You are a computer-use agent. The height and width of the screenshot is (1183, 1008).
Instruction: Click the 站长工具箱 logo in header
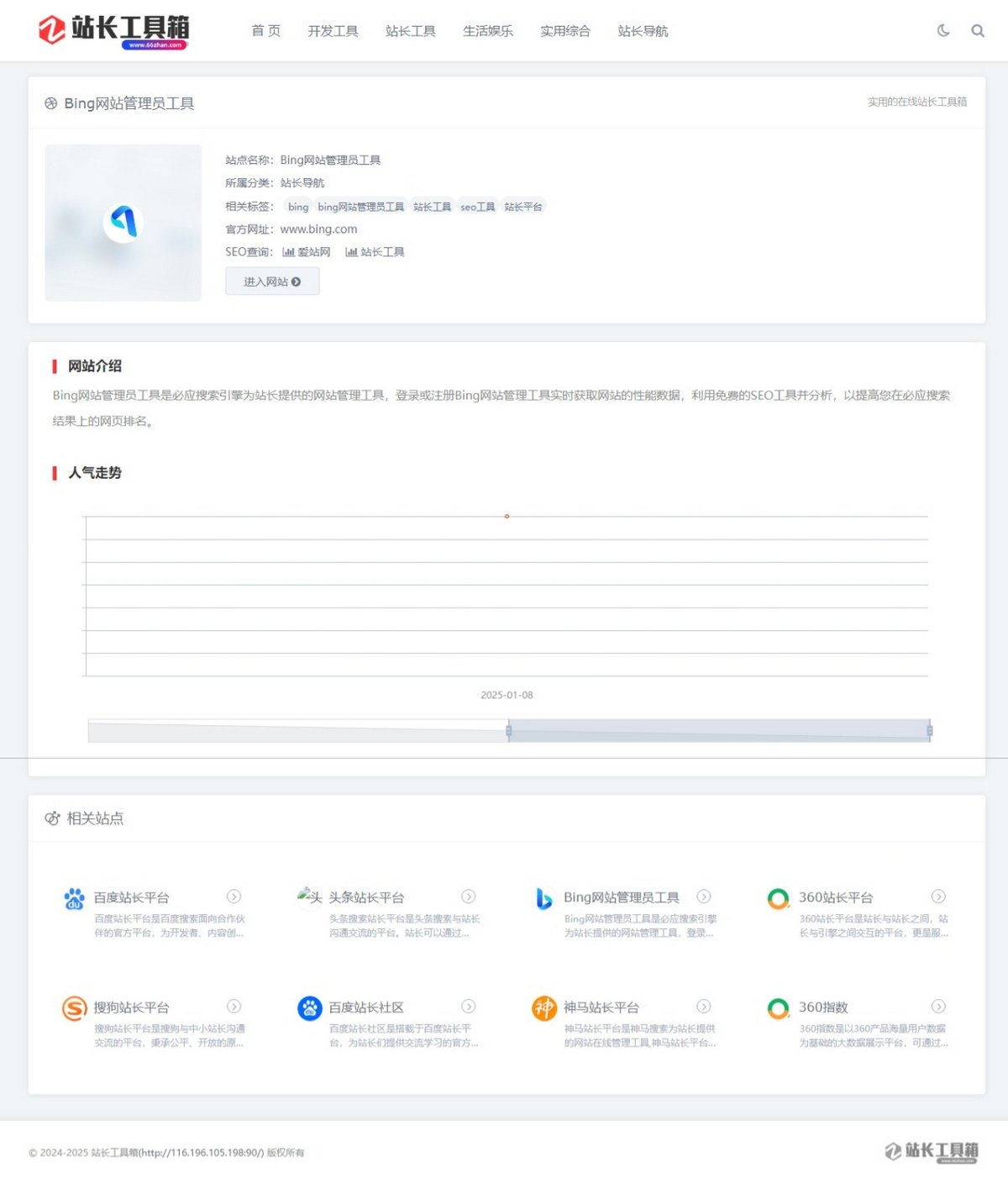click(113, 31)
